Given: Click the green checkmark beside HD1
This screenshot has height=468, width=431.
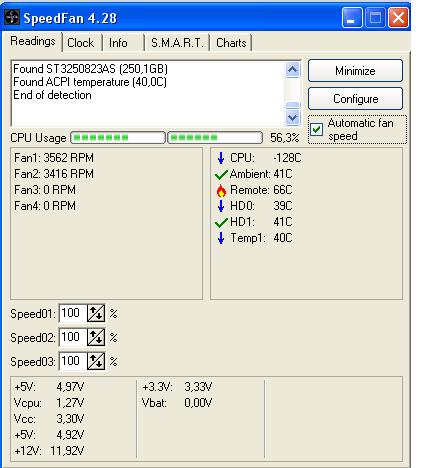Looking at the screenshot, I should click(221, 222).
